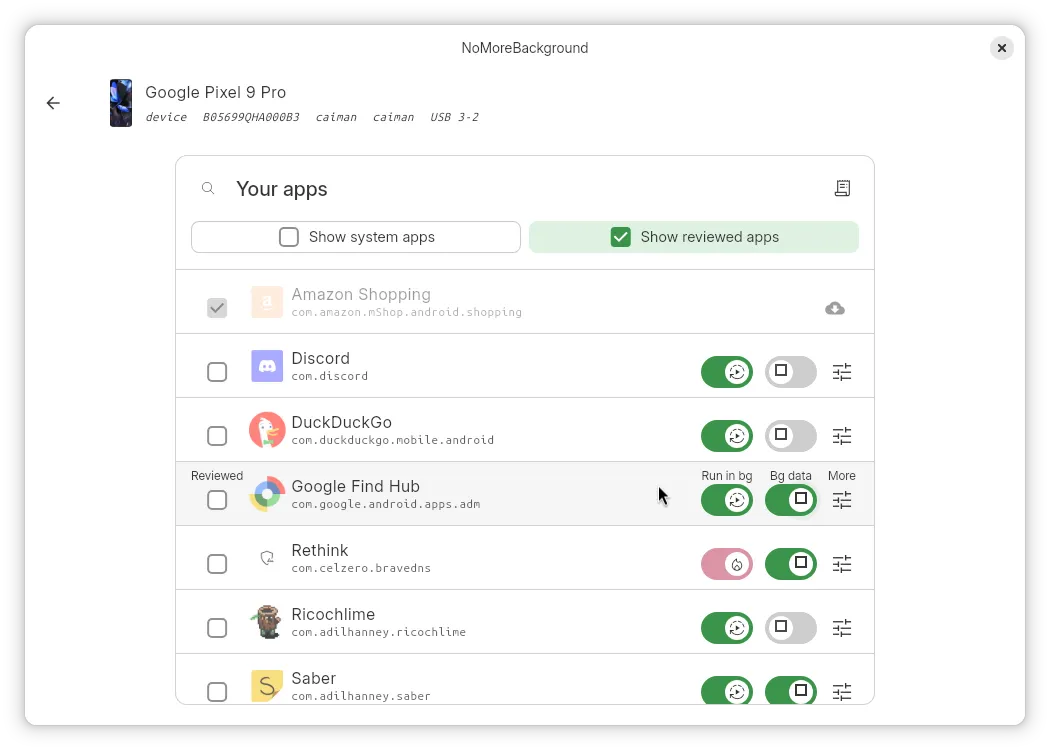Image resolution: width=1050 pixels, height=750 pixels.
Task: Click package com.duckduckgo.mobile.android
Action: click(392, 440)
